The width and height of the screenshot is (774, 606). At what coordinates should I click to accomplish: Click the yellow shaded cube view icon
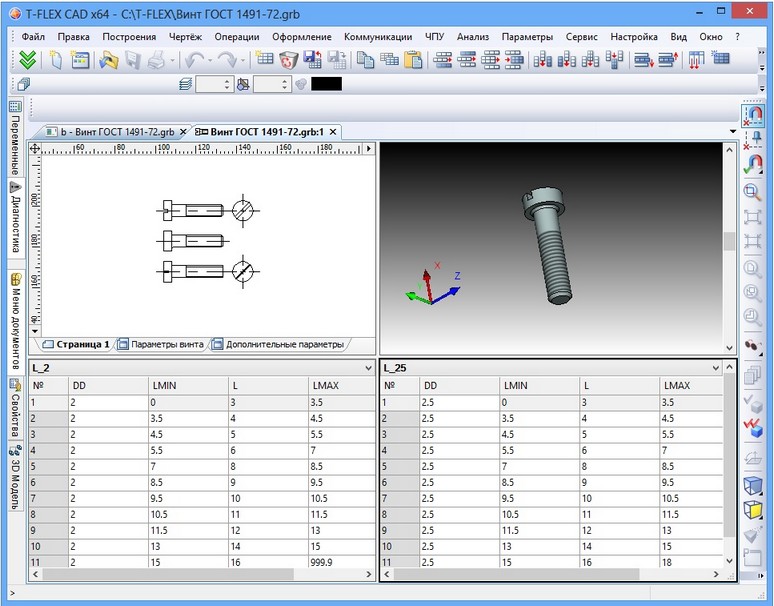point(753,510)
